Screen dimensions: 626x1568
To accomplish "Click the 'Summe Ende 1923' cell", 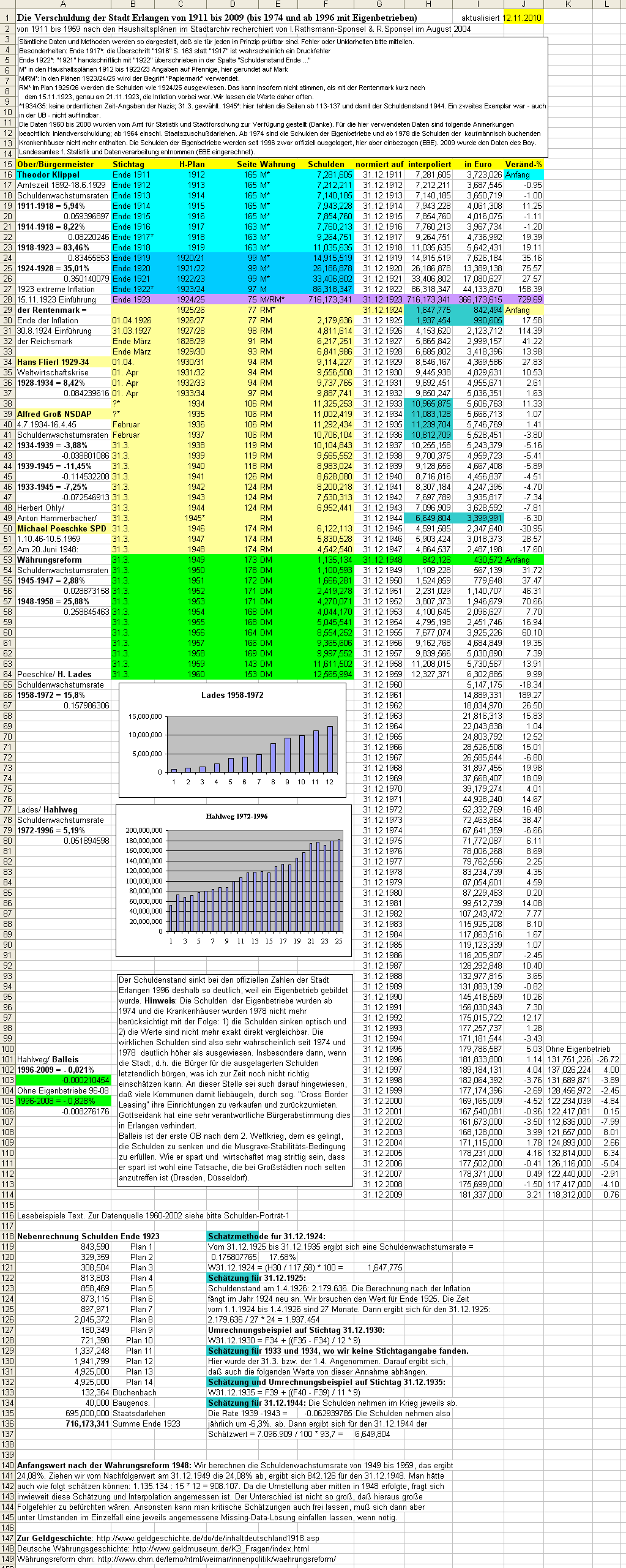I will [x=146, y=1424].
